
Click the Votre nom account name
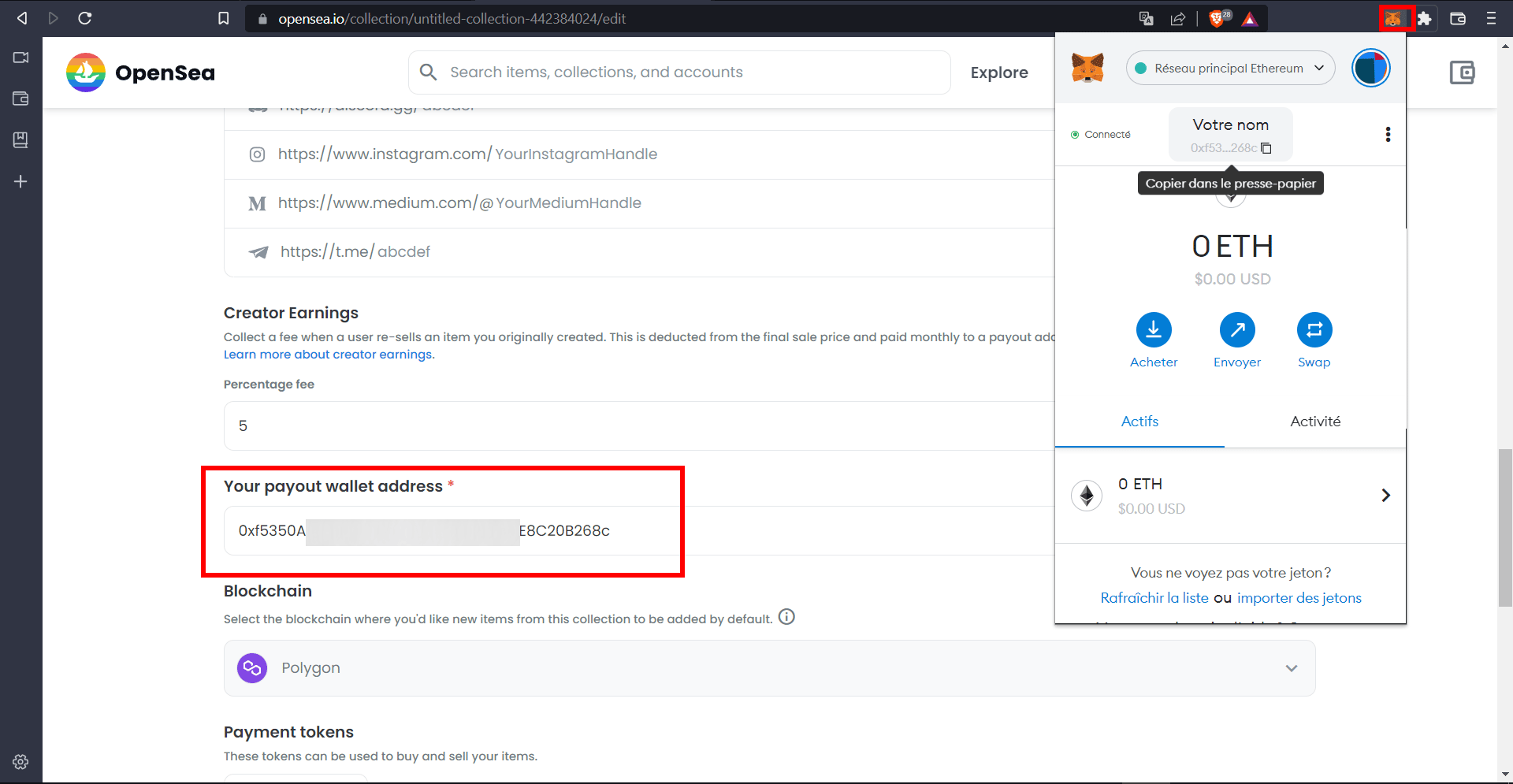point(1230,125)
